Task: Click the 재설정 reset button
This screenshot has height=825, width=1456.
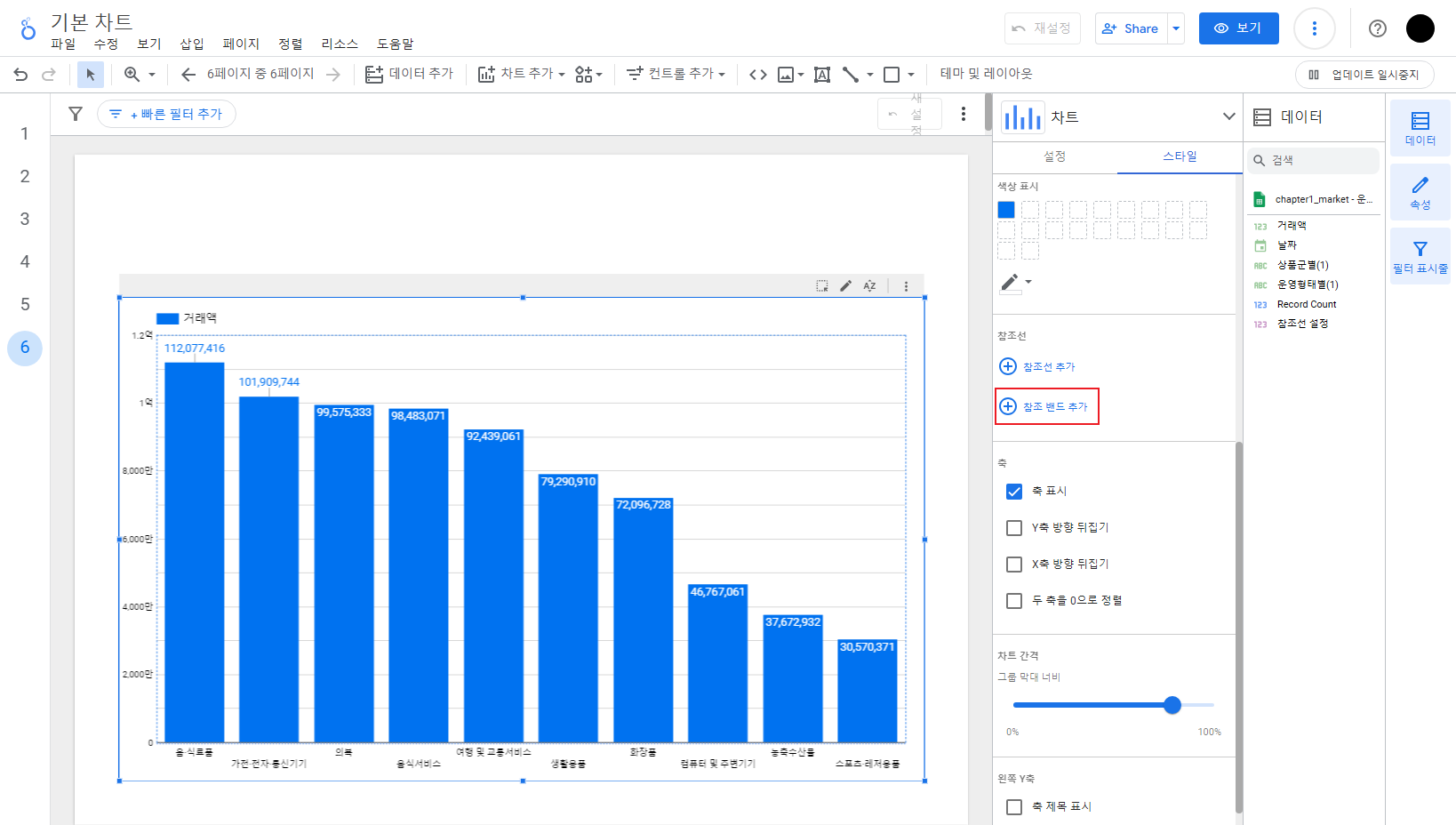Action: pos(1042,28)
